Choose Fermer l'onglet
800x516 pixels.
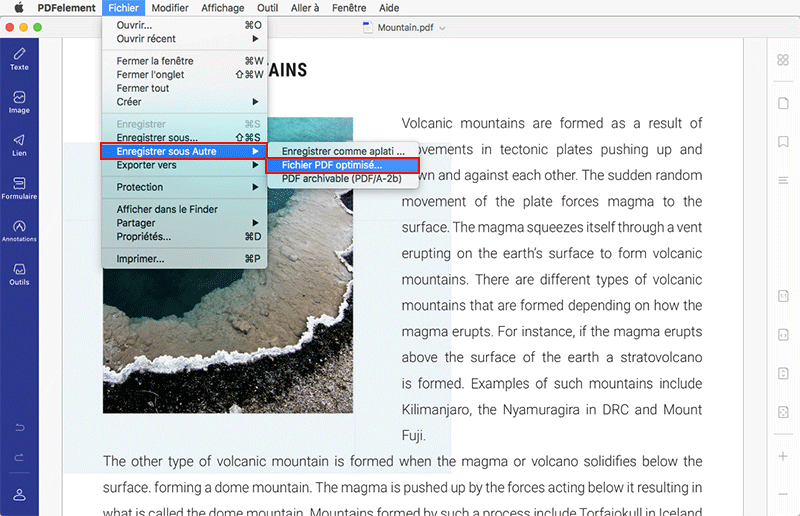(x=184, y=75)
